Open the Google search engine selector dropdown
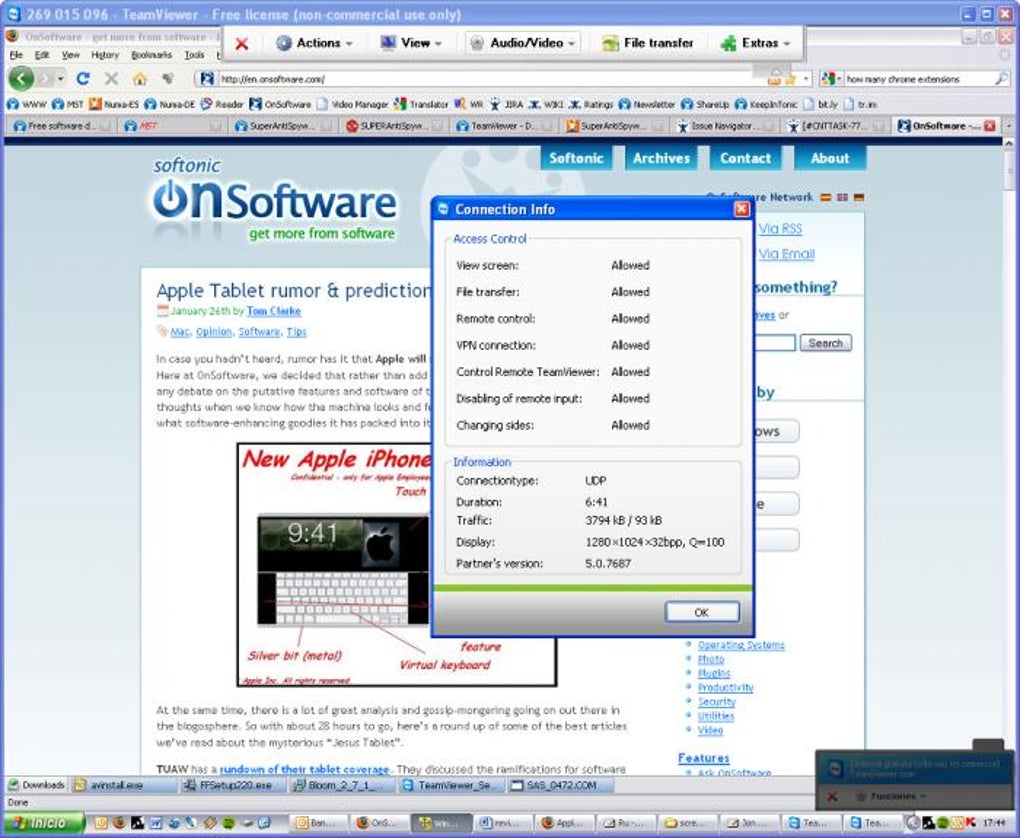Screen dimensions: 1020x838 point(831,79)
